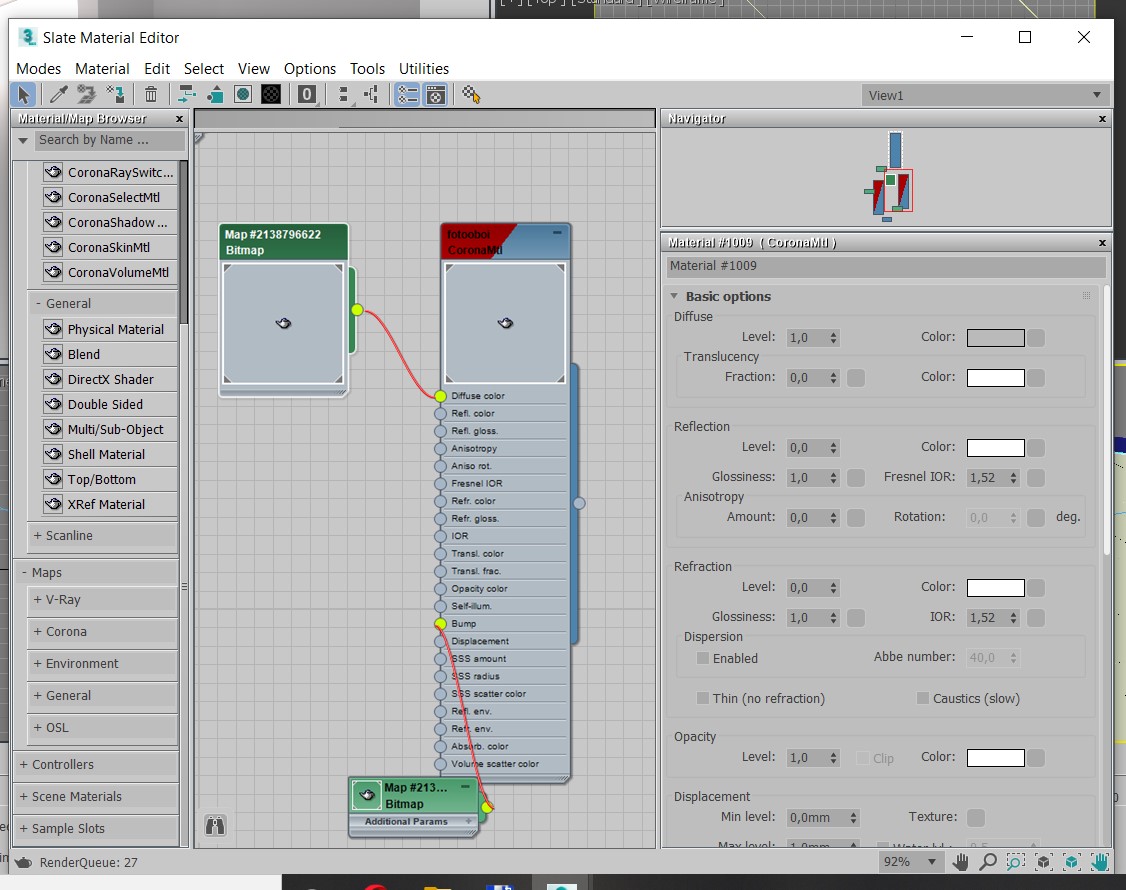Image resolution: width=1126 pixels, height=890 pixels.
Task: Check Thin (no refraction) option
Action: click(x=703, y=698)
